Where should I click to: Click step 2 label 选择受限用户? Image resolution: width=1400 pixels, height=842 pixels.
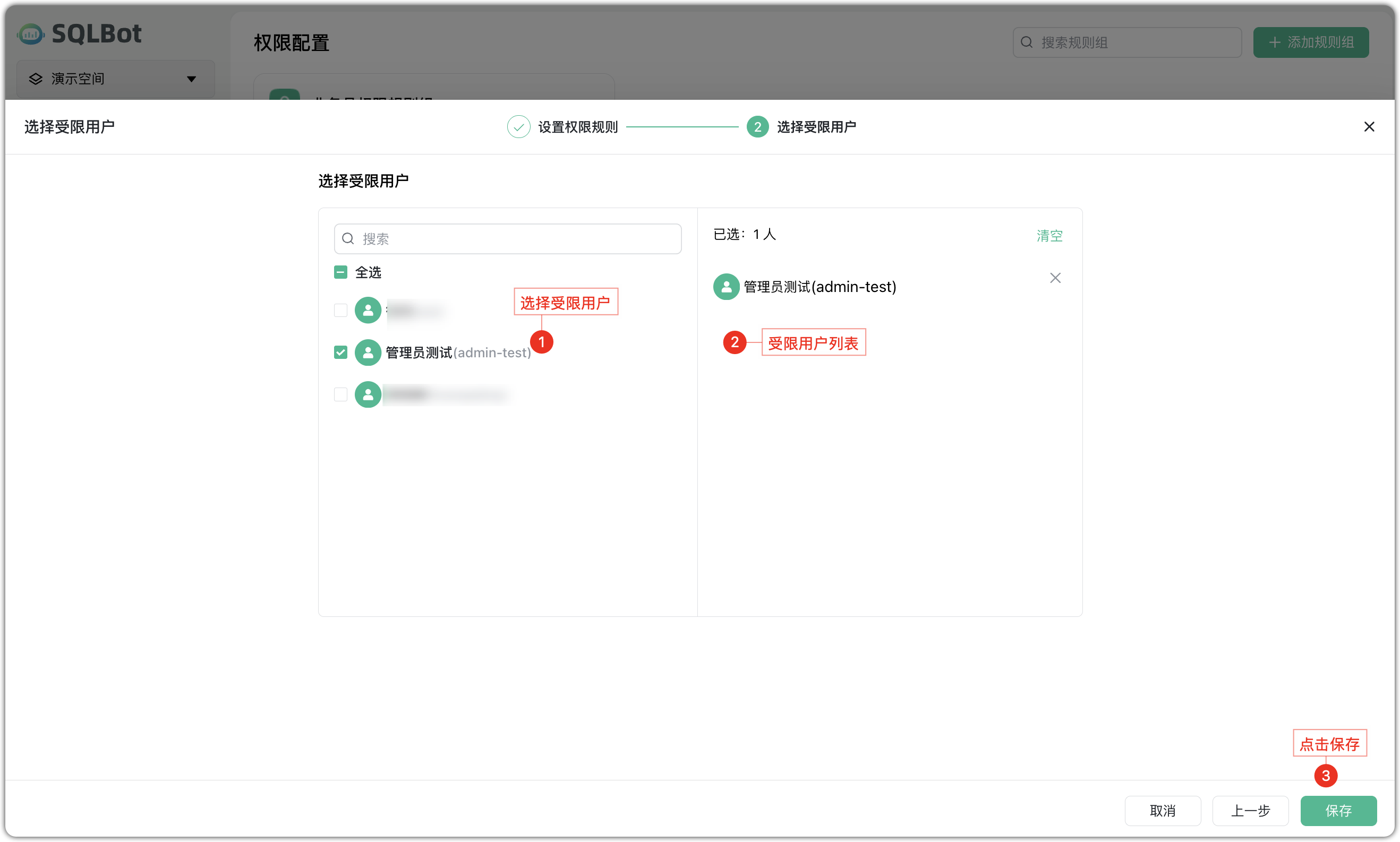tap(817, 126)
